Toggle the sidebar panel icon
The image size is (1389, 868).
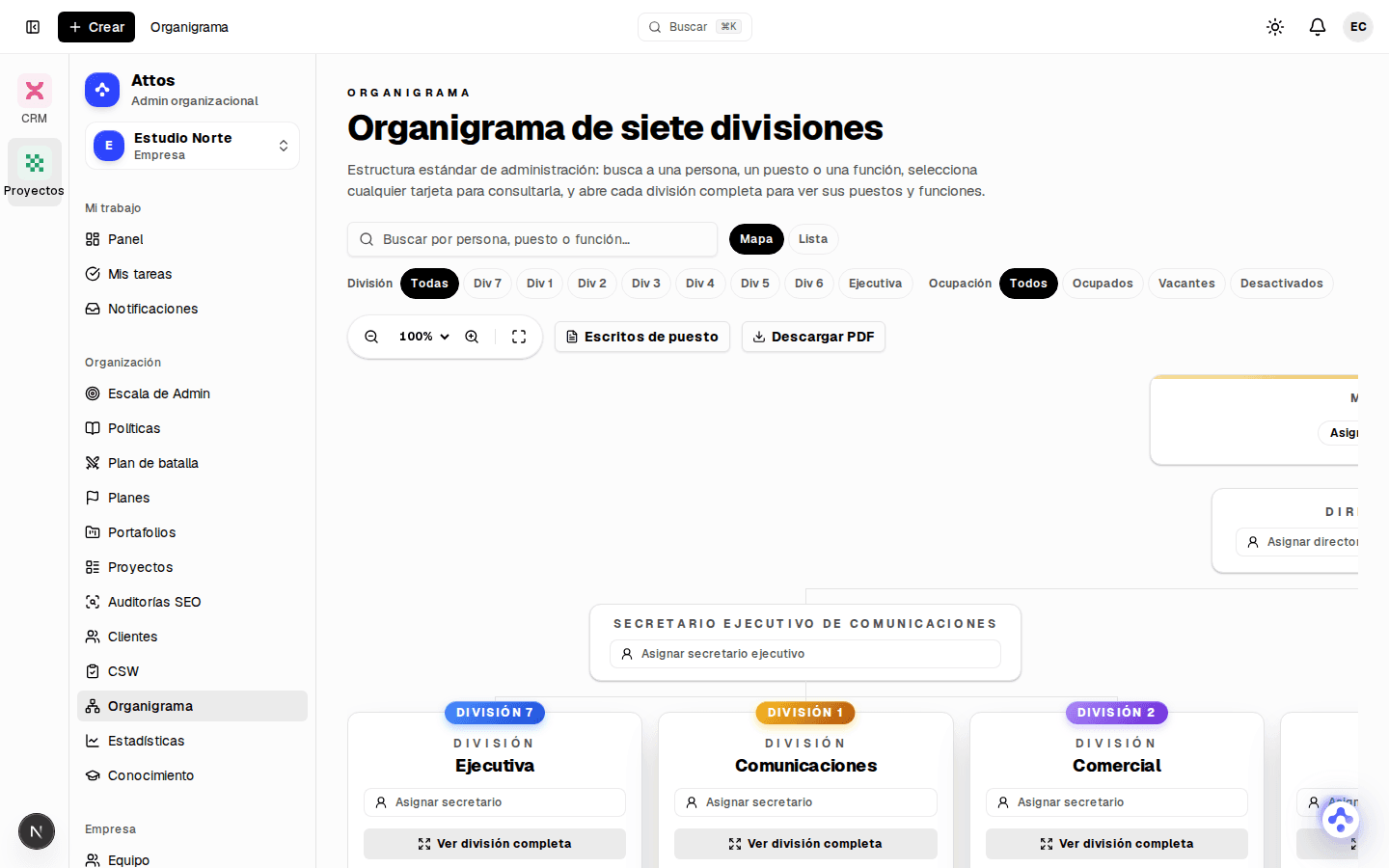[33, 27]
